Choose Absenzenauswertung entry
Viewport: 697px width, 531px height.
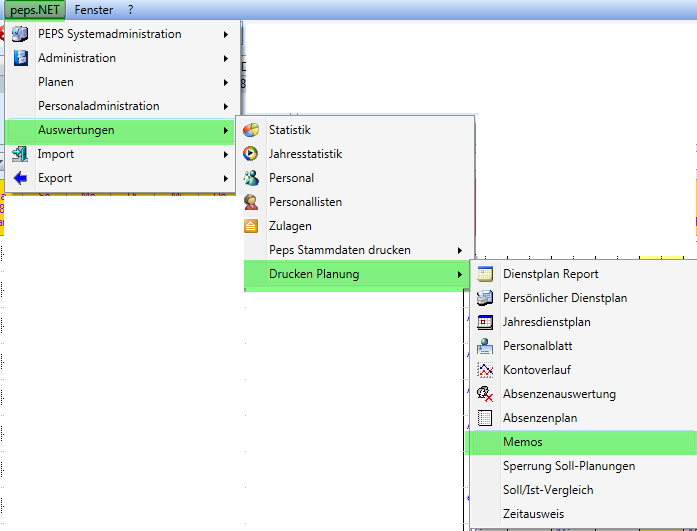pos(584,394)
